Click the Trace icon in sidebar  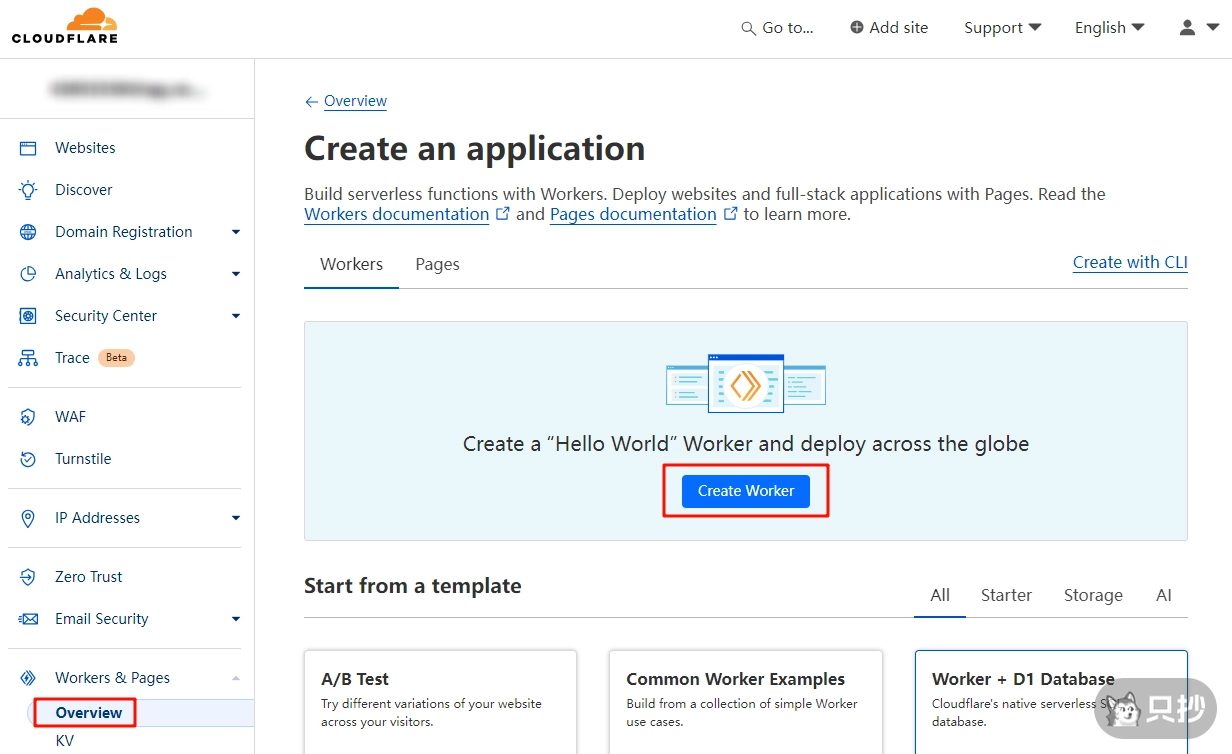click(28, 358)
